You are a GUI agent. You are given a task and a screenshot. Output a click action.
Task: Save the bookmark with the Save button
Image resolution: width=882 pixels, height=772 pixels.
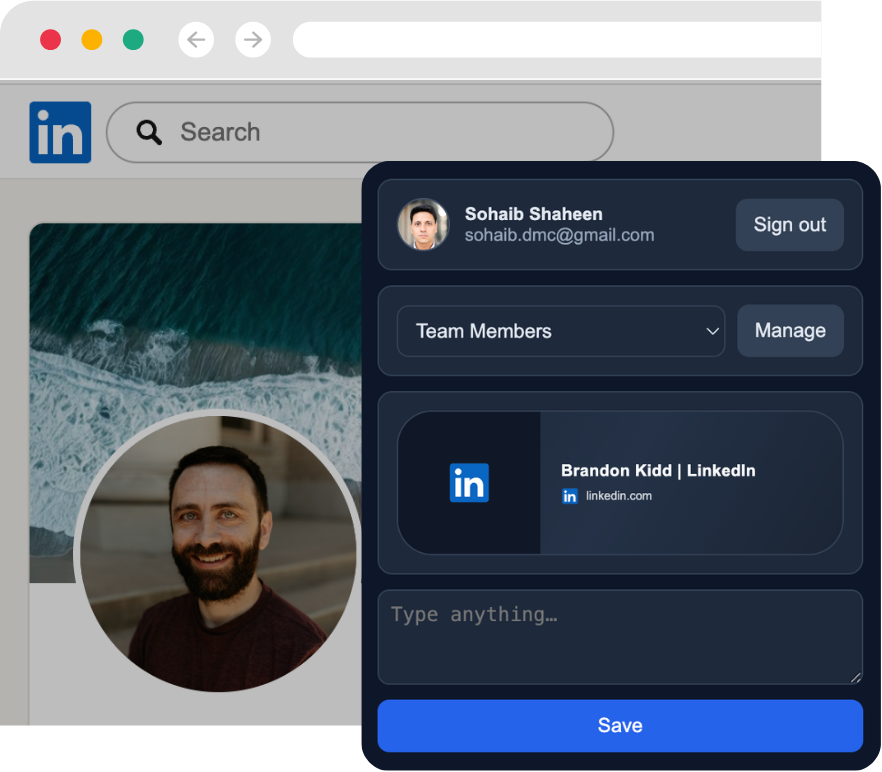pos(620,726)
